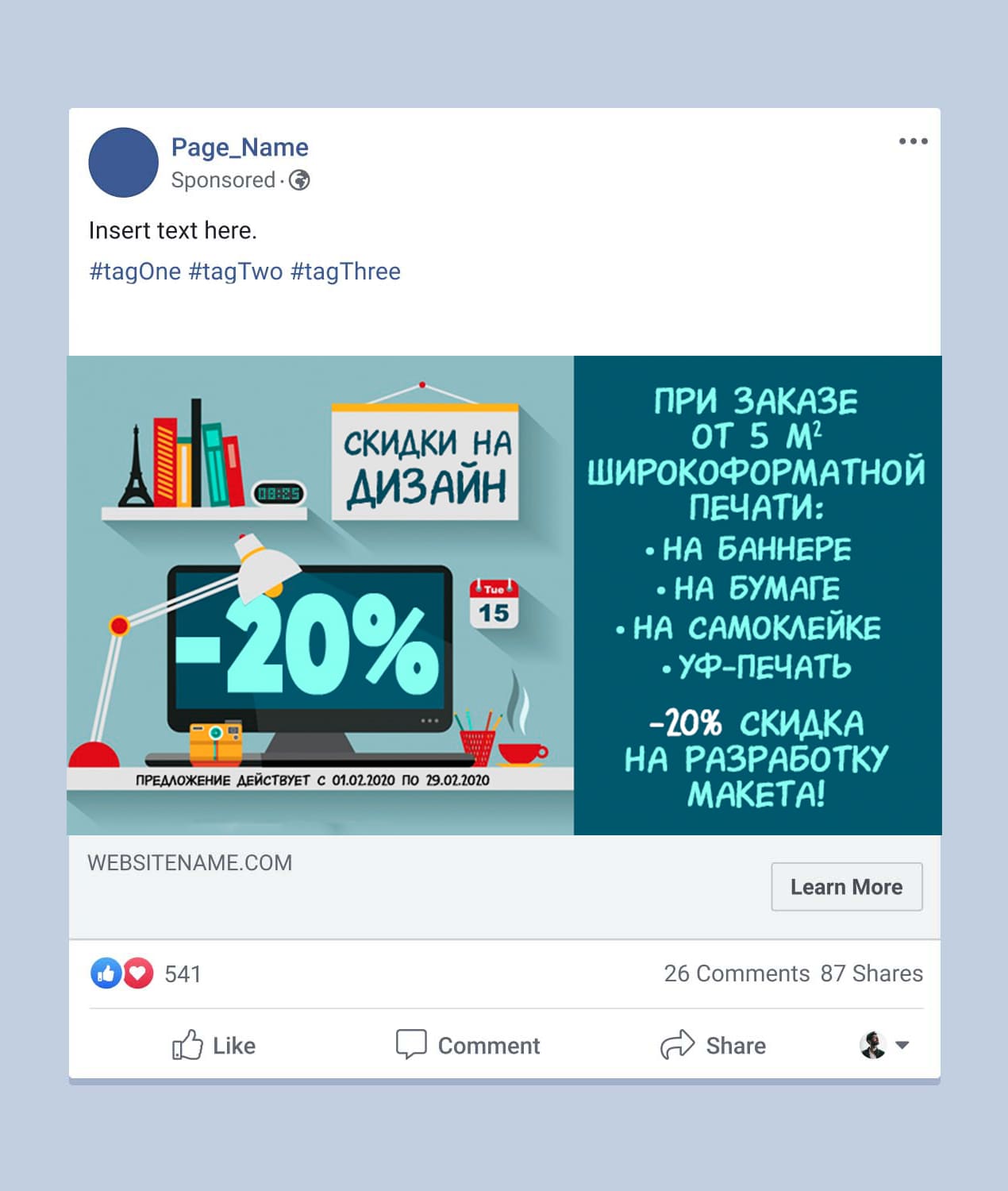Screen dimensions: 1008x1191
Task: Open the three-dot post options menu
Action: tap(913, 141)
